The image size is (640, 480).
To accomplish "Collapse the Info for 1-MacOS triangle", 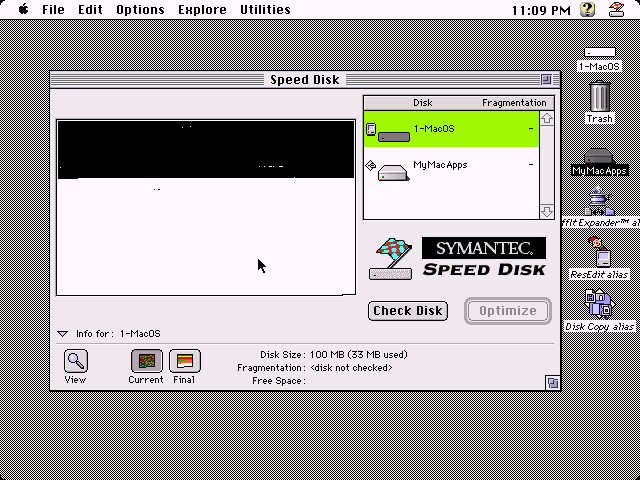I will click(62, 334).
